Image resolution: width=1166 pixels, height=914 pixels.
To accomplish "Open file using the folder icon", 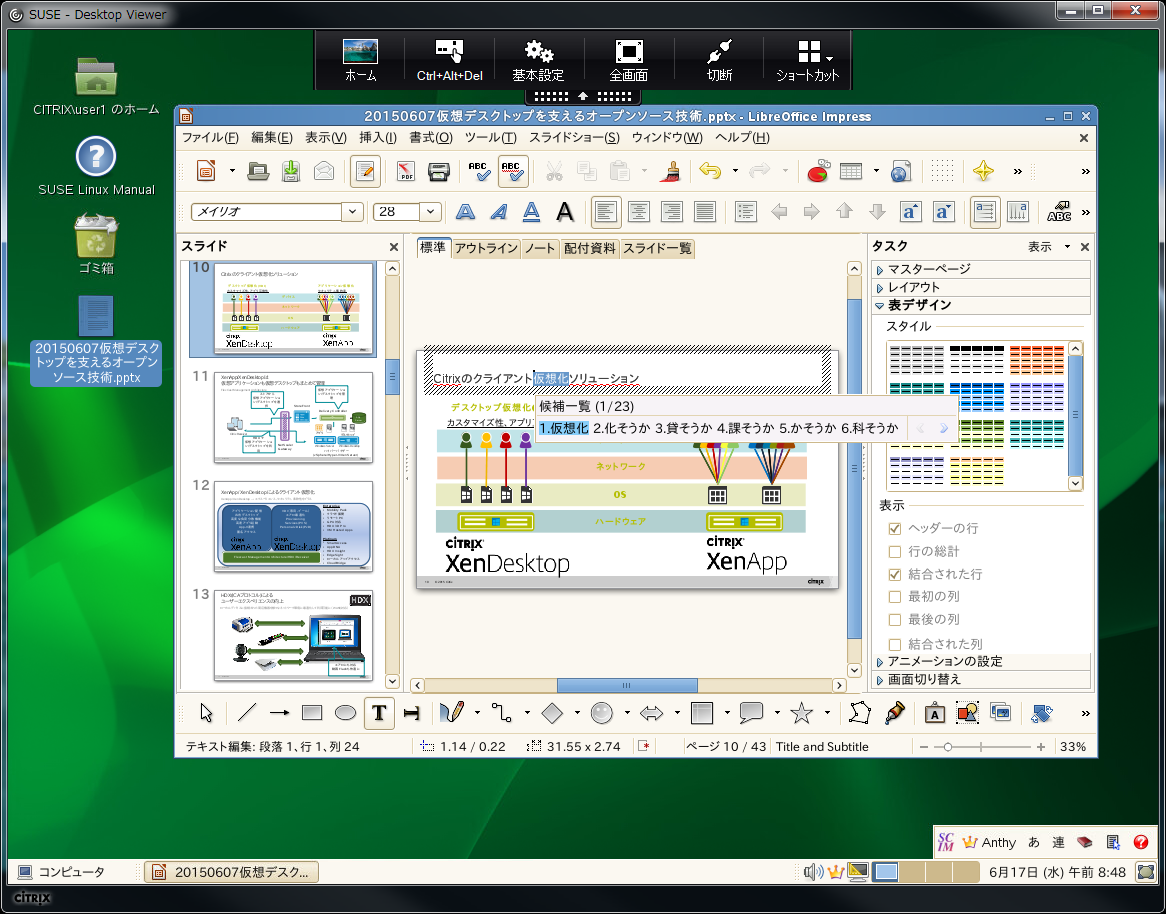I will [x=258, y=172].
